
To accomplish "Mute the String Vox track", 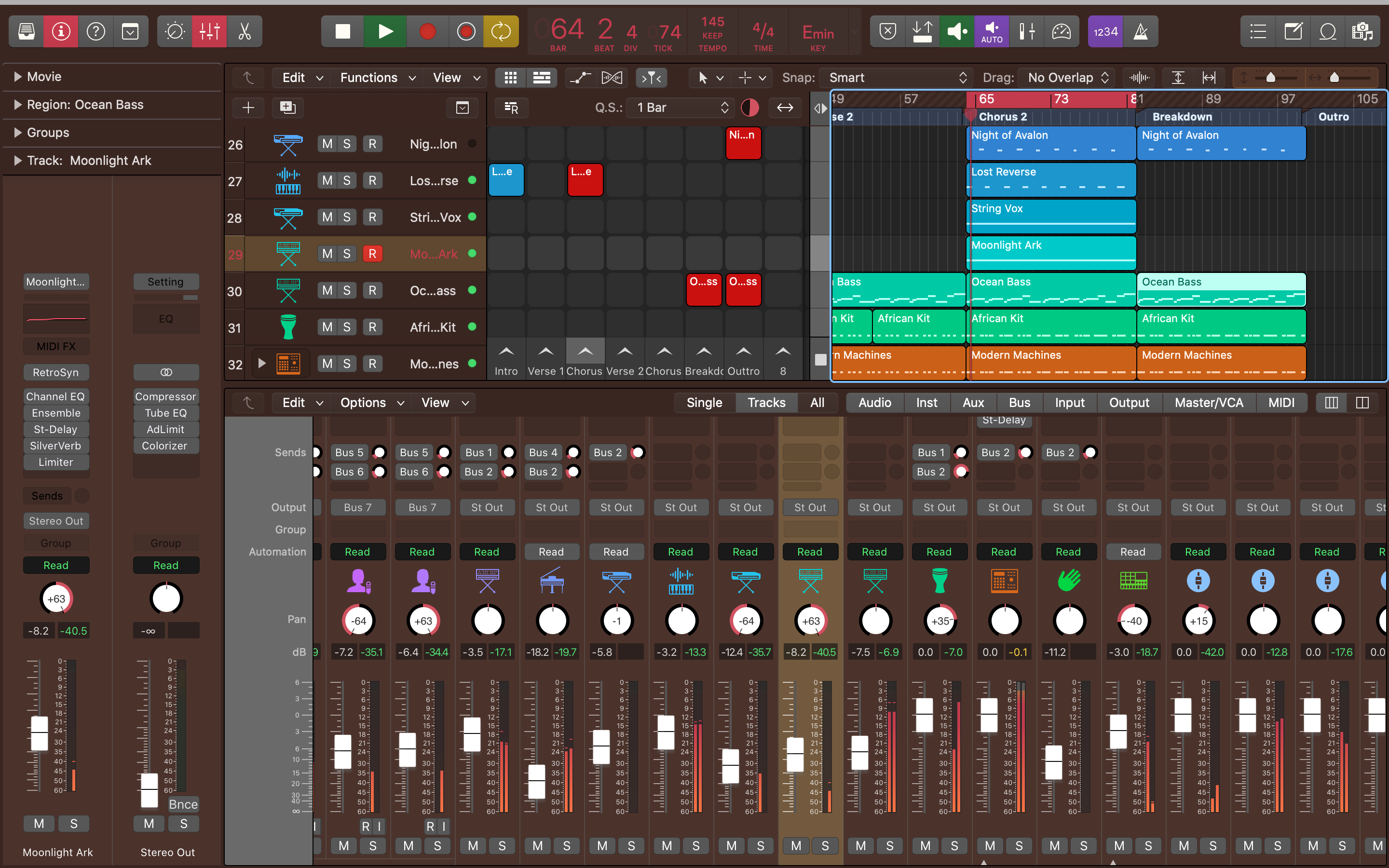I will [327, 217].
